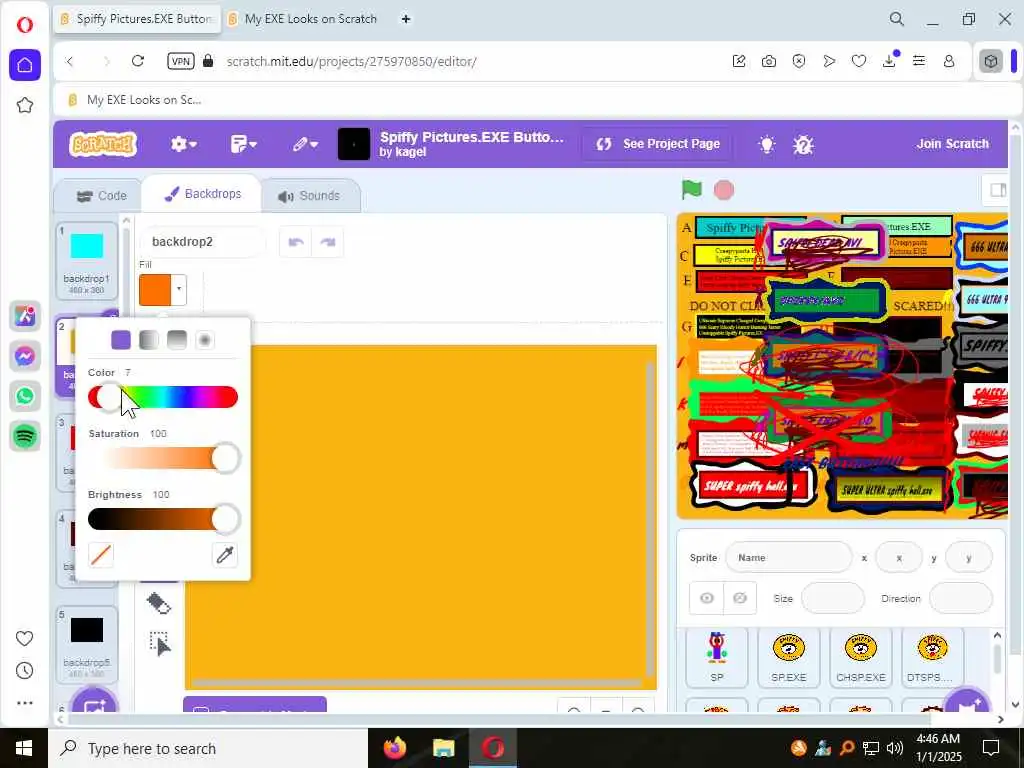Click the undo arrow
Image resolution: width=1024 pixels, height=768 pixels.
click(296, 242)
